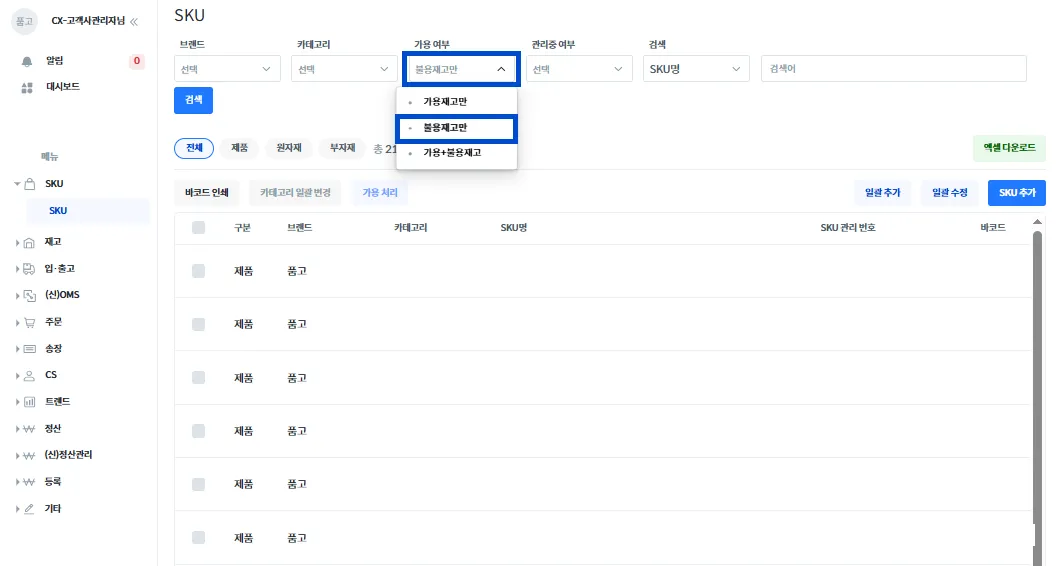Click the notification bell icon
This screenshot has width=1059, height=566.
tap(27, 61)
